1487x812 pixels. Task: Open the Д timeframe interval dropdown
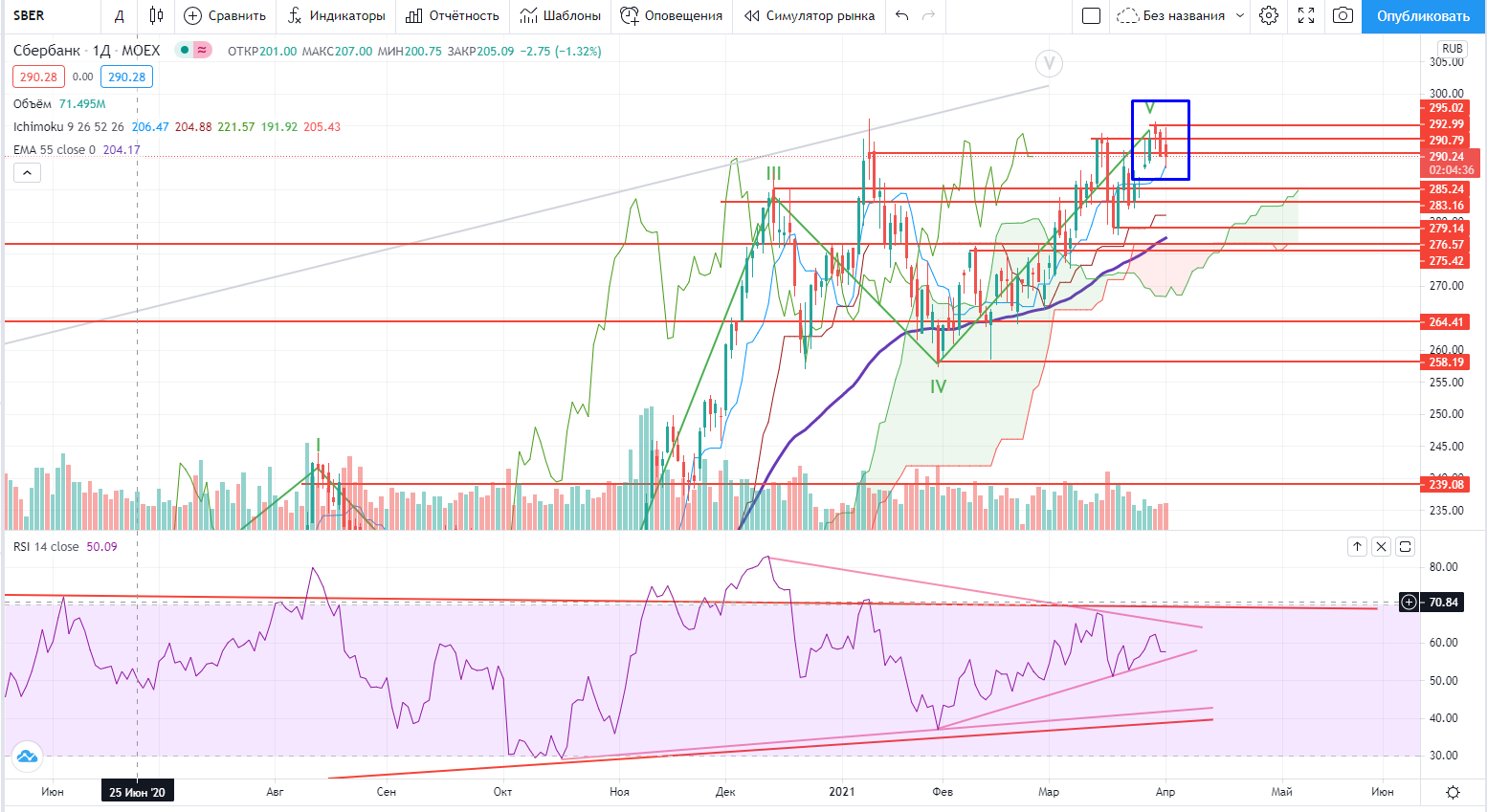pyautogui.click(x=119, y=15)
